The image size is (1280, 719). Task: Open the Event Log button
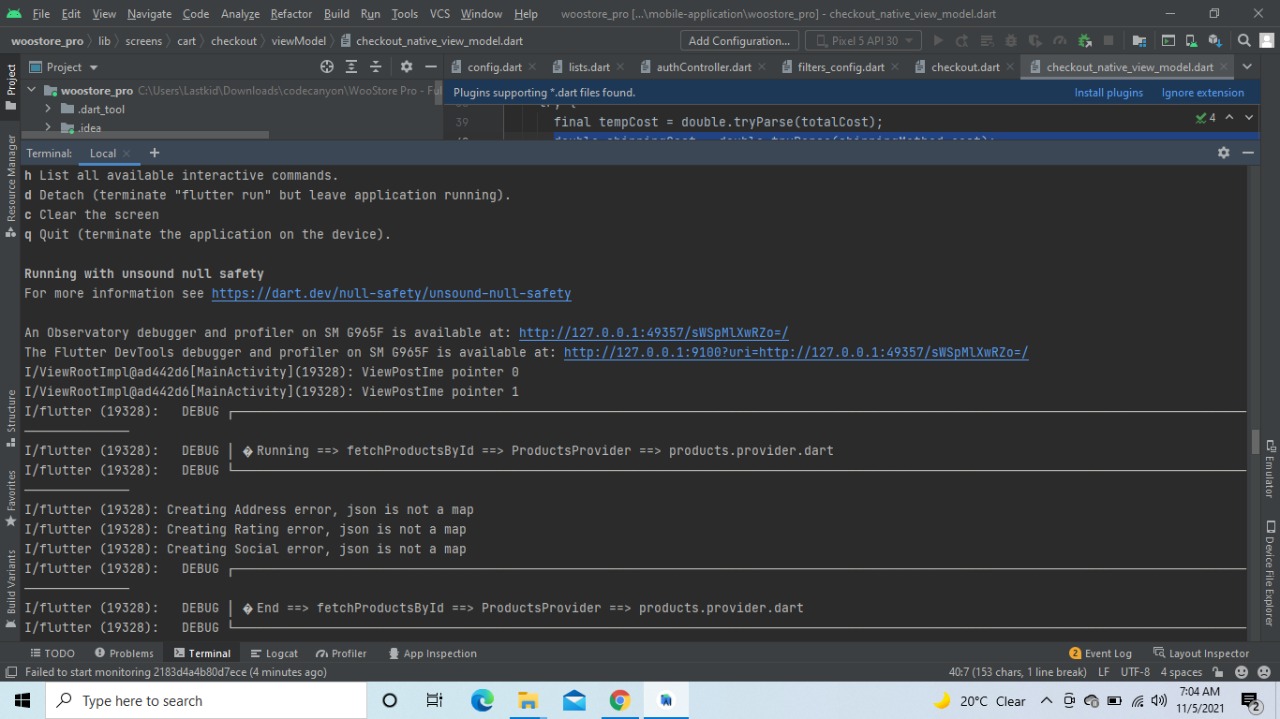pyautogui.click(x=1100, y=653)
